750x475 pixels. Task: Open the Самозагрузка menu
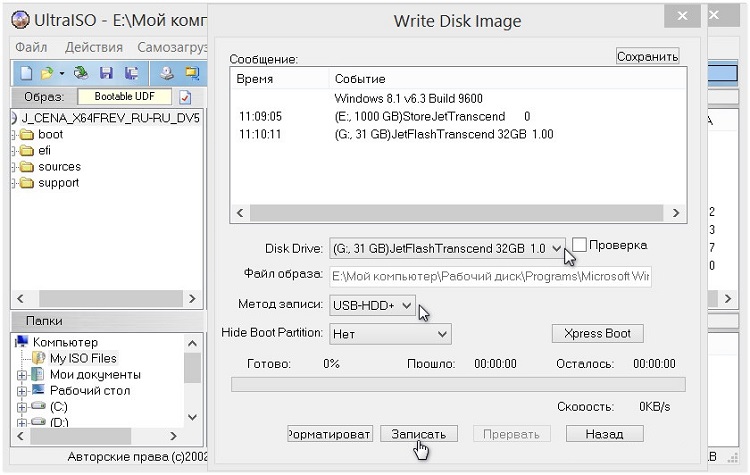[172, 47]
